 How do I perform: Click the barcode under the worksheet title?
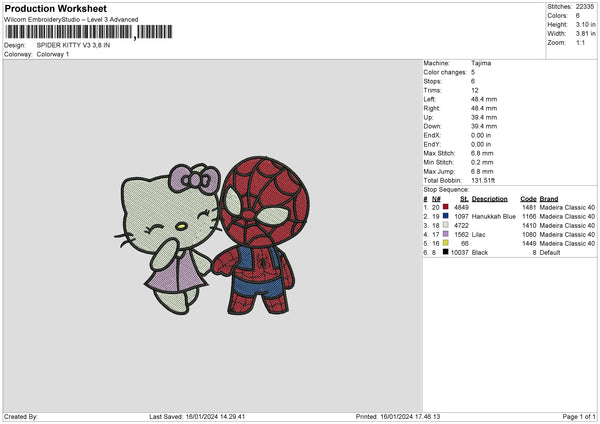89,32
